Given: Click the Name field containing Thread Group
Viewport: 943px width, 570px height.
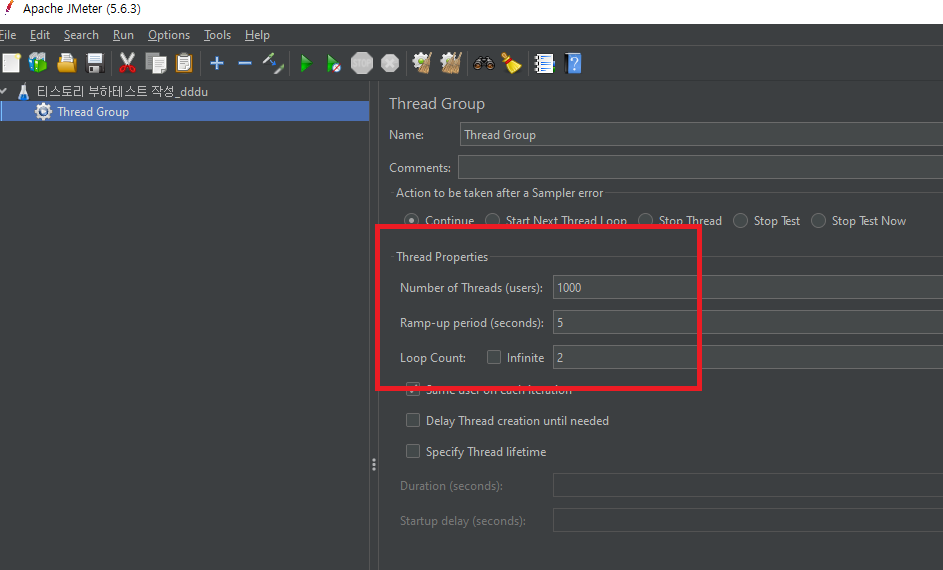Looking at the screenshot, I should [x=701, y=135].
